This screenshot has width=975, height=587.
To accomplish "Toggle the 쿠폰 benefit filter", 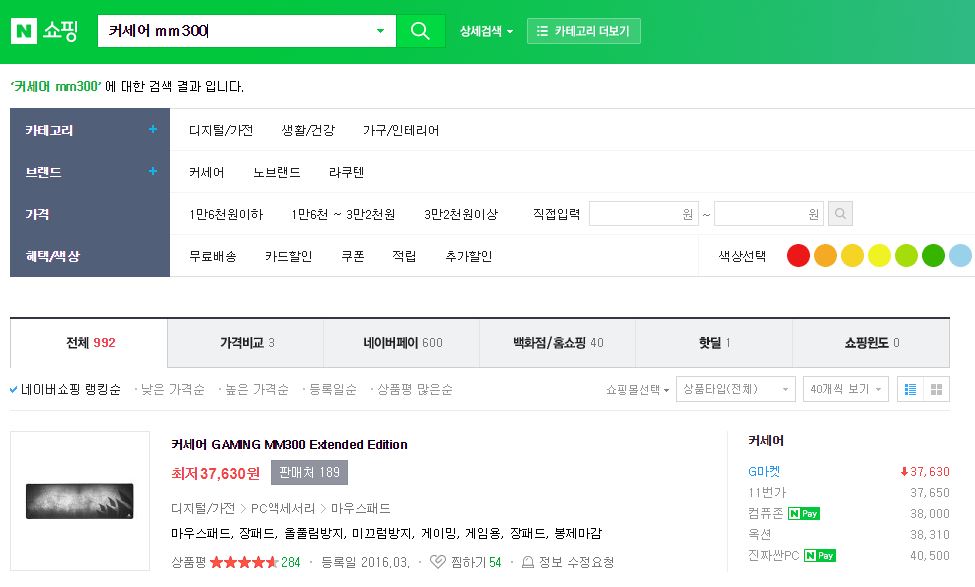I will [x=353, y=256].
